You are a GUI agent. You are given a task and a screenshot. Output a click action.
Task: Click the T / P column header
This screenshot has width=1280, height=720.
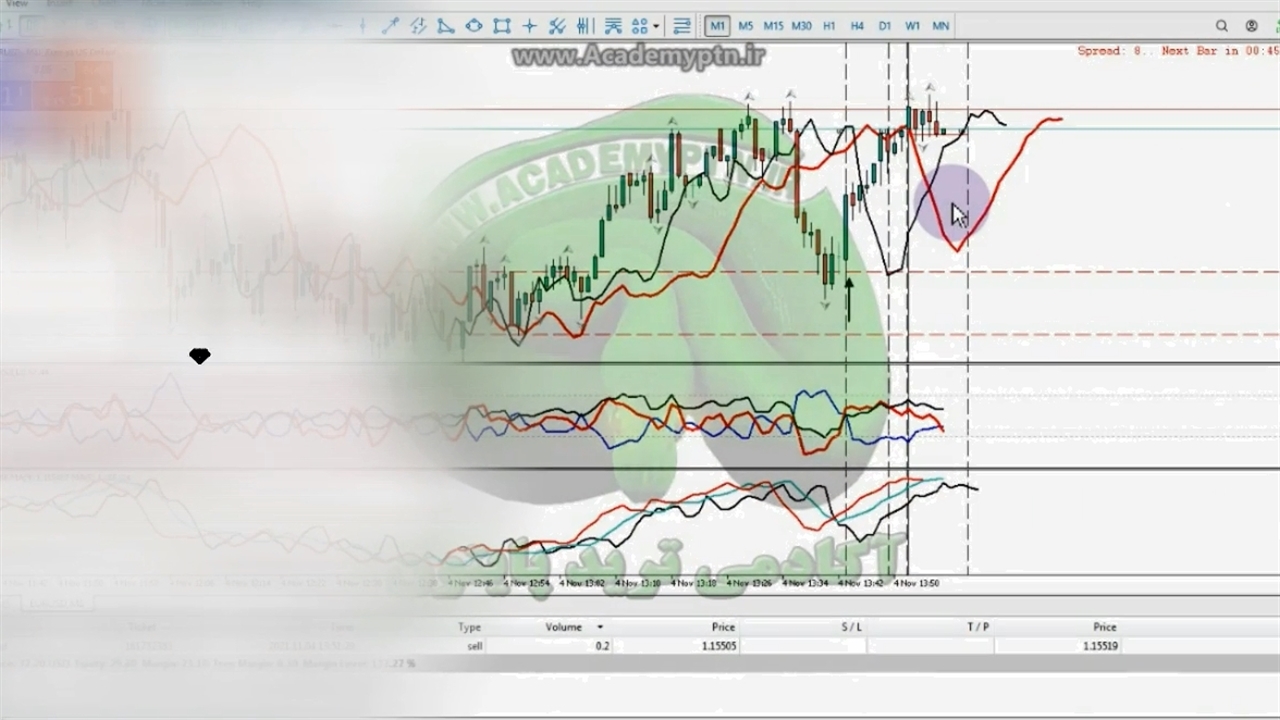tap(977, 627)
